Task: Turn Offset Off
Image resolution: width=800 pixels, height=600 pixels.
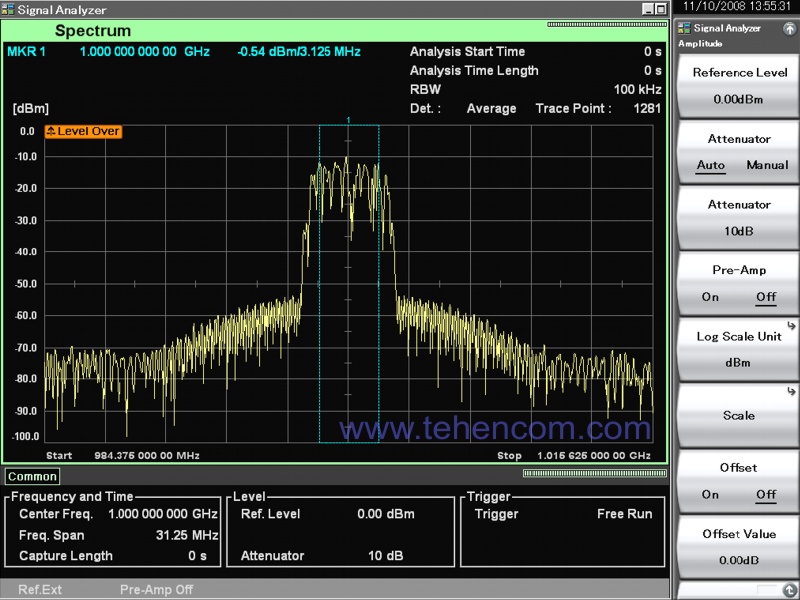Action: click(766, 494)
